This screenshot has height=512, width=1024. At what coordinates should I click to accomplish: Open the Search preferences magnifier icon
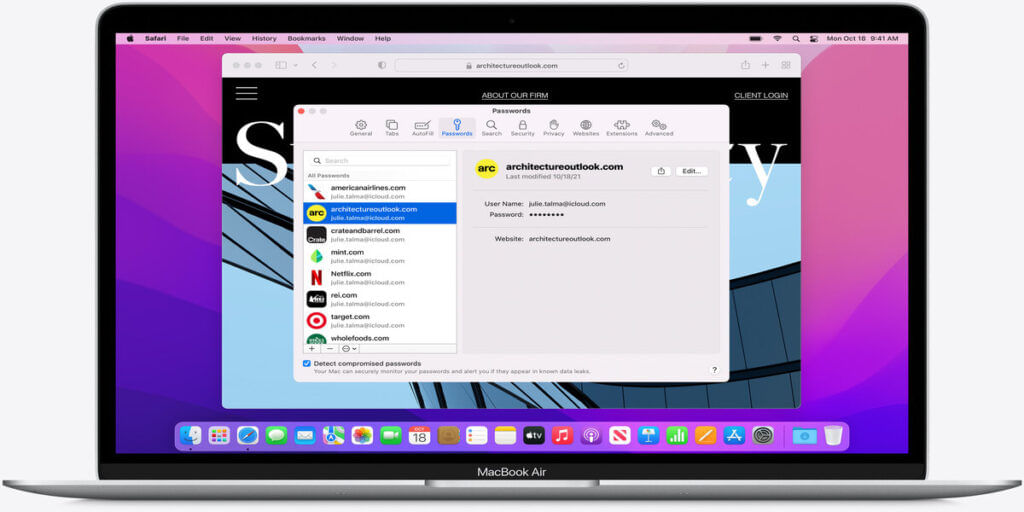click(x=491, y=128)
